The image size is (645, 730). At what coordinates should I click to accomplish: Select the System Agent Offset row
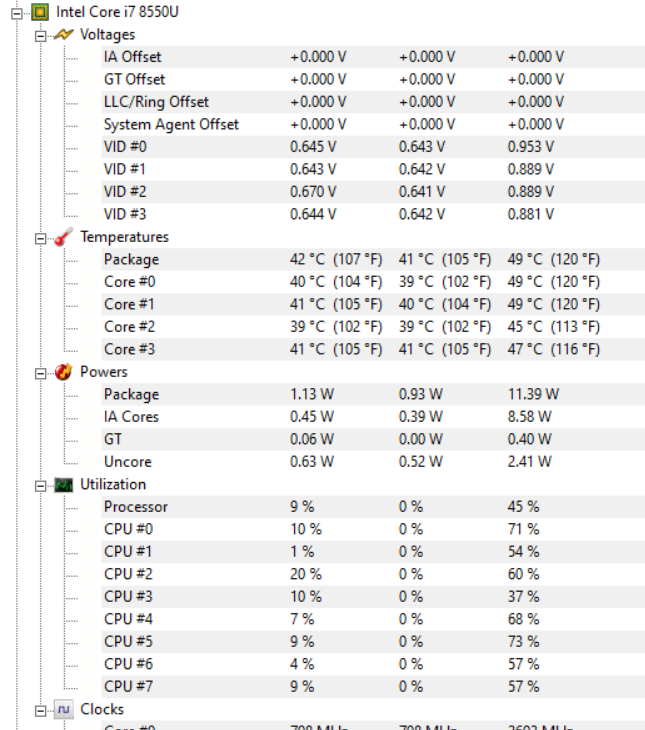pyautogui.click(x=373, y=124)
